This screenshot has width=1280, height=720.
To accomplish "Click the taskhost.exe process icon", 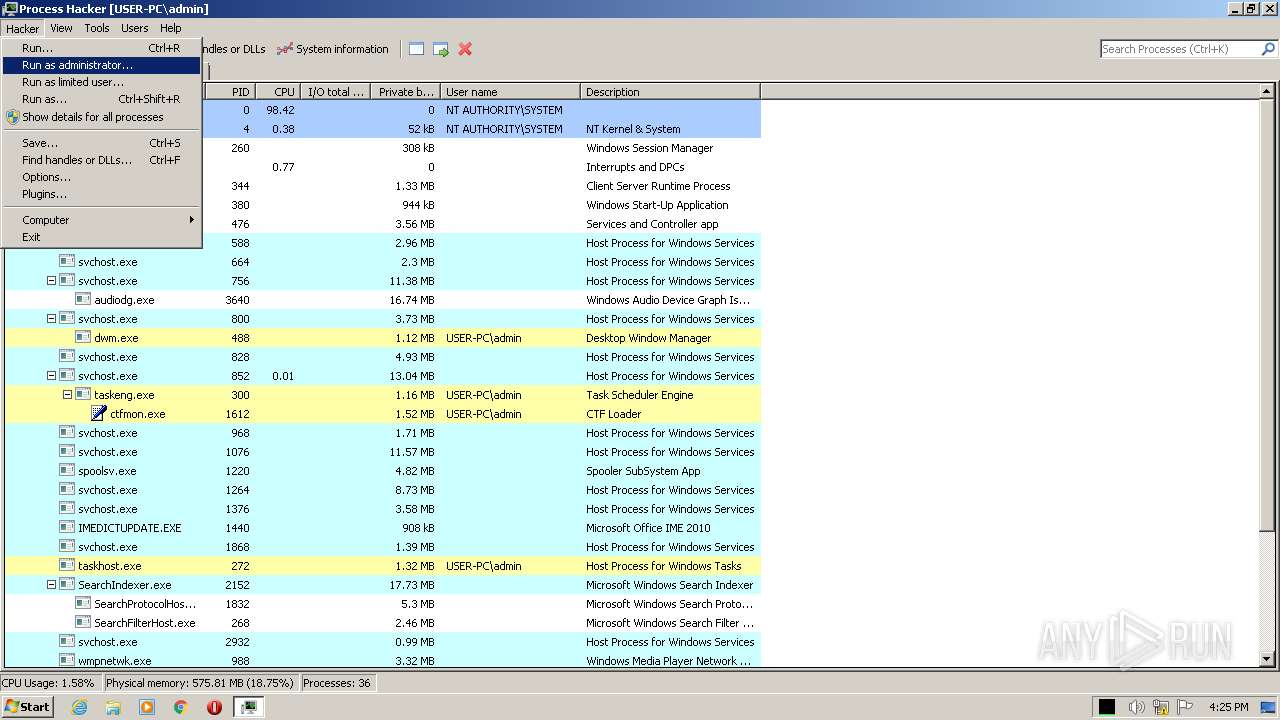I will click(67, 565).
